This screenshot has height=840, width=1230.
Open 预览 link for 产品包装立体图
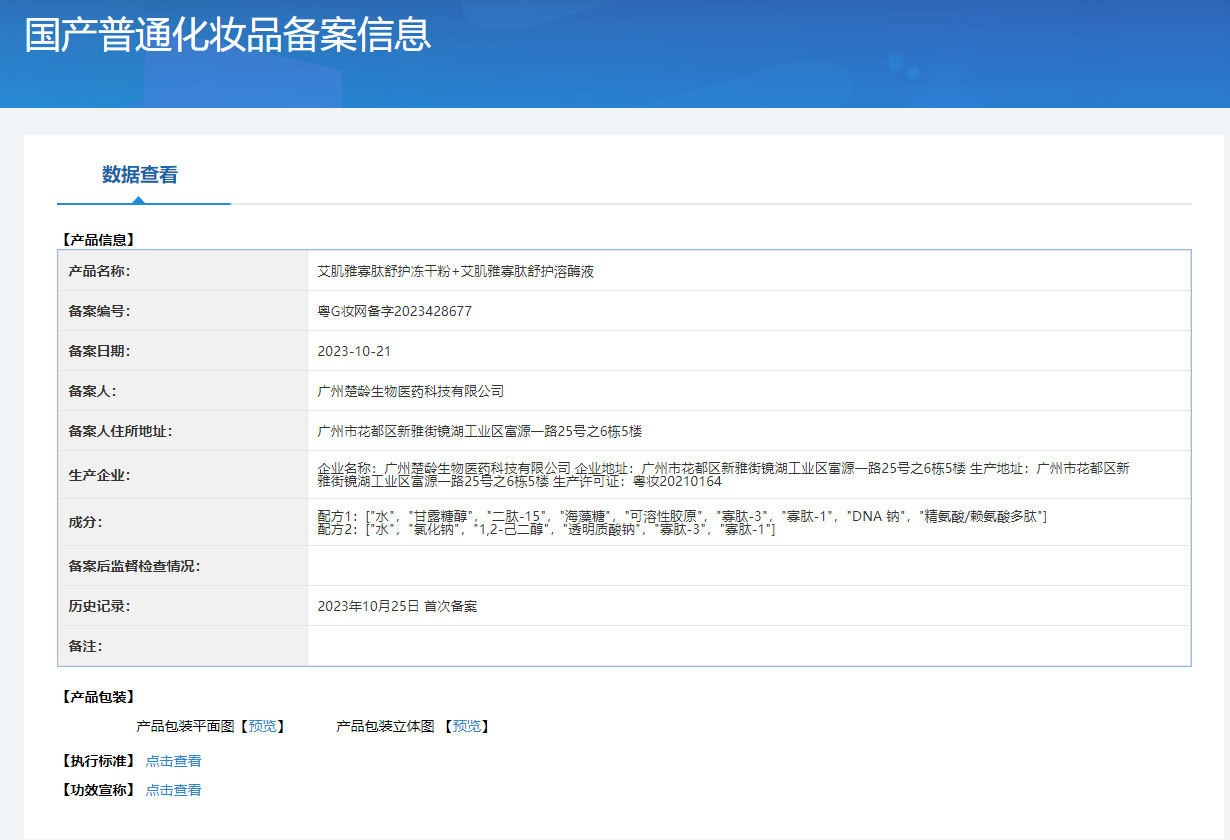pyautogui.click(x=469, y=726)
